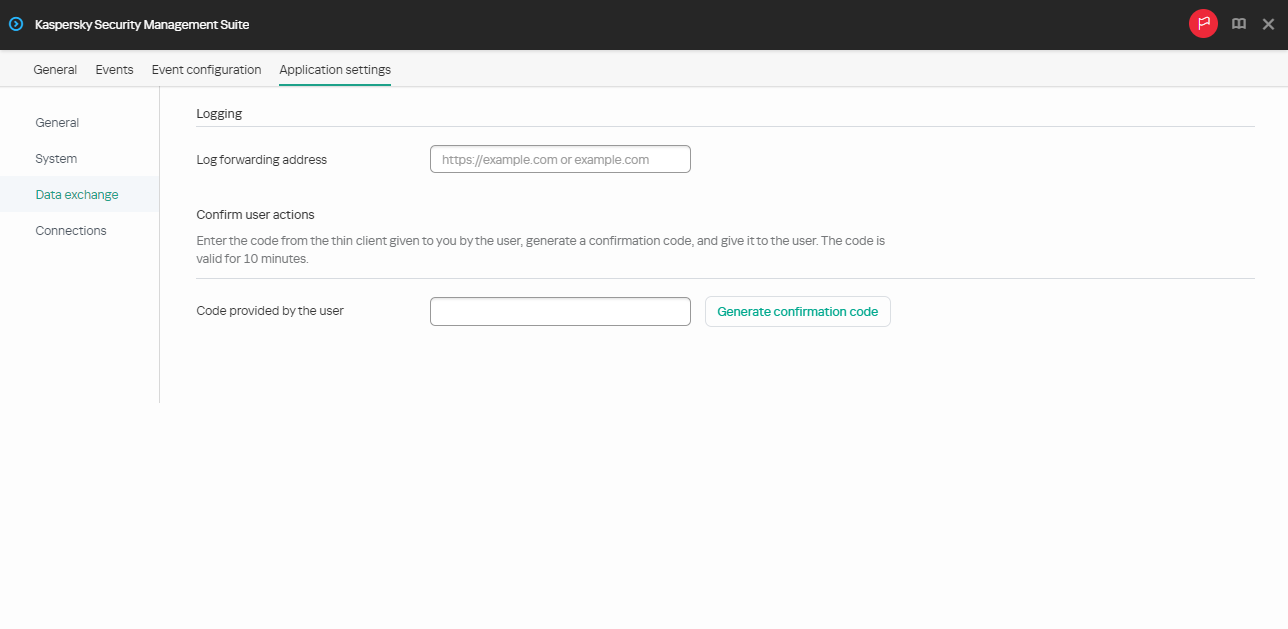Close the plug-in window with the X icon
This screenshot has width=1288, height=629.
(1268, 23)
